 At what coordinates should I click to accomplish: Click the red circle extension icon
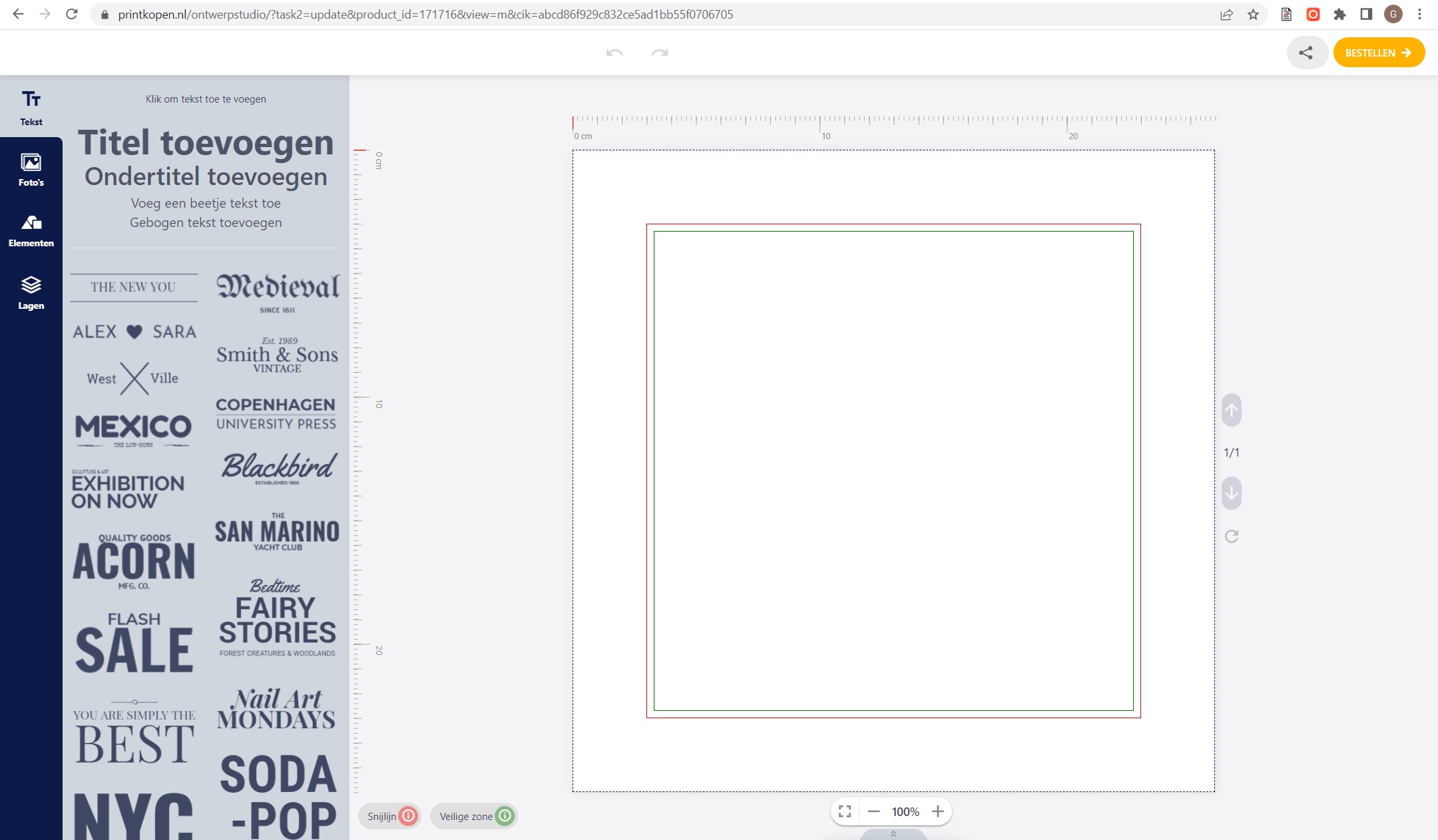1313,14
